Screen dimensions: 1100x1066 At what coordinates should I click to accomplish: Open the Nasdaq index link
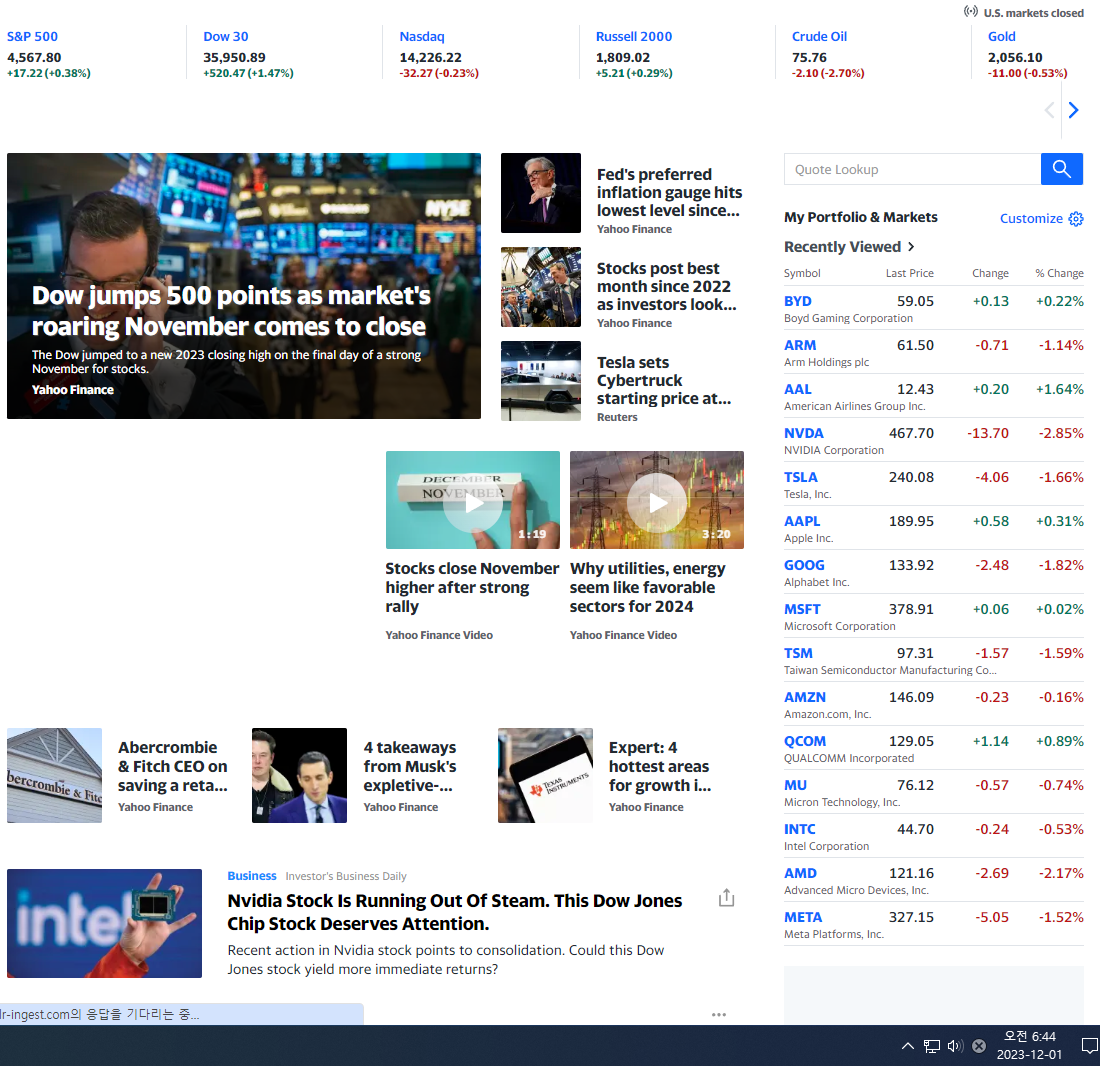tap(422, 36)
